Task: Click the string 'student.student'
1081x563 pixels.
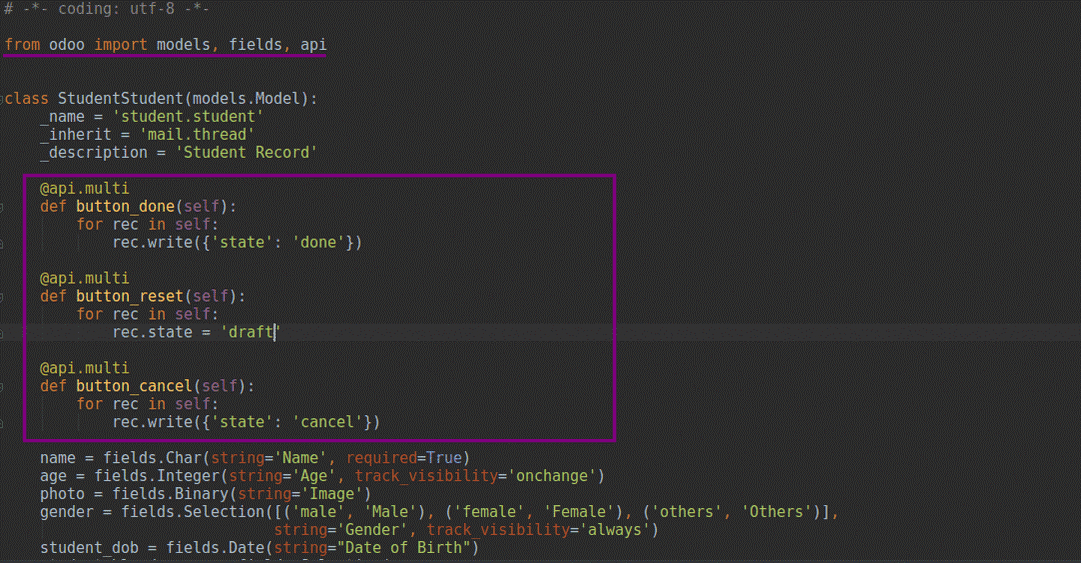Action: tap(188, 116)
